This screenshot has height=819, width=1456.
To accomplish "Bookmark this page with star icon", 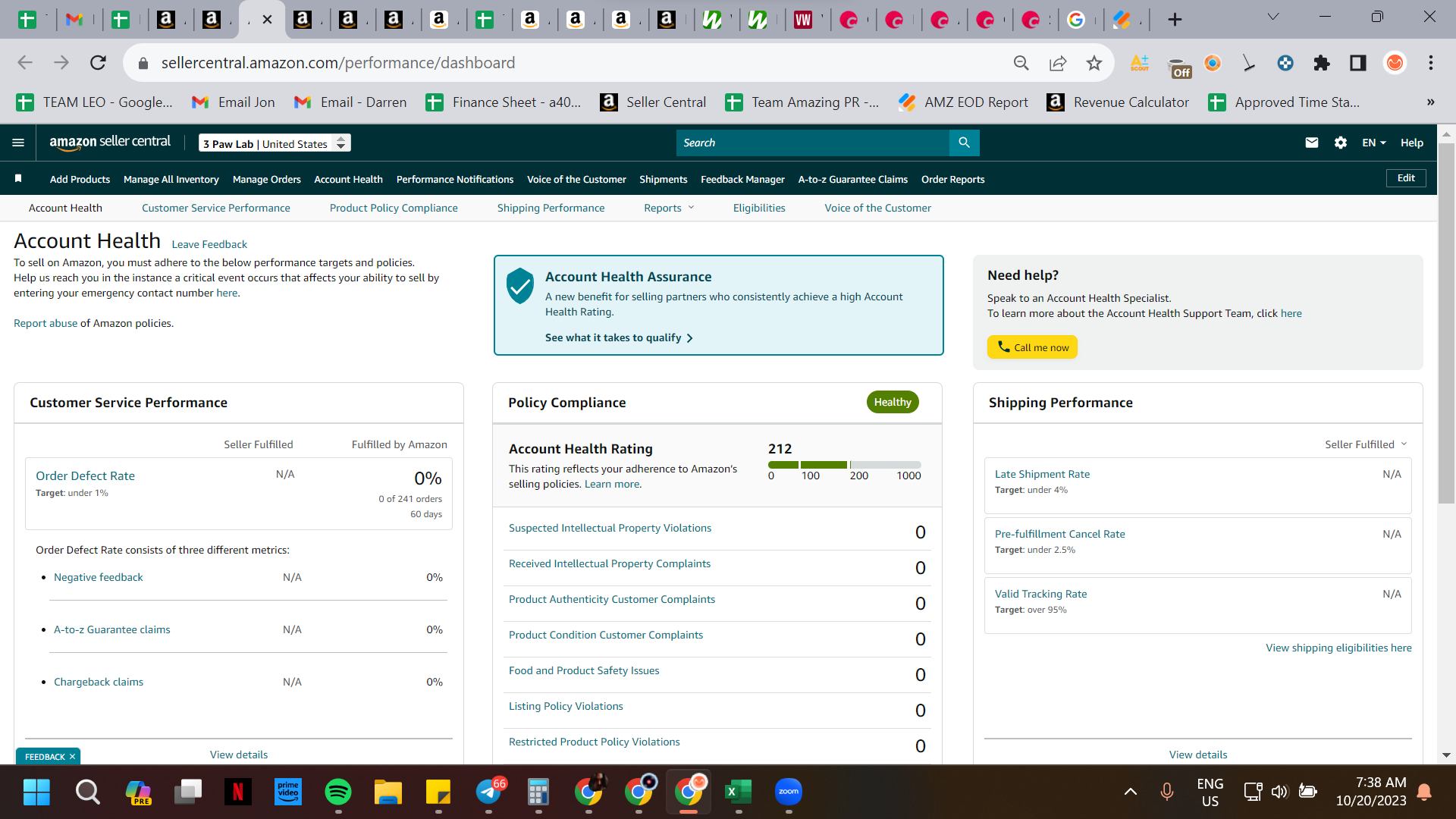I will (x=1094, y=63).
